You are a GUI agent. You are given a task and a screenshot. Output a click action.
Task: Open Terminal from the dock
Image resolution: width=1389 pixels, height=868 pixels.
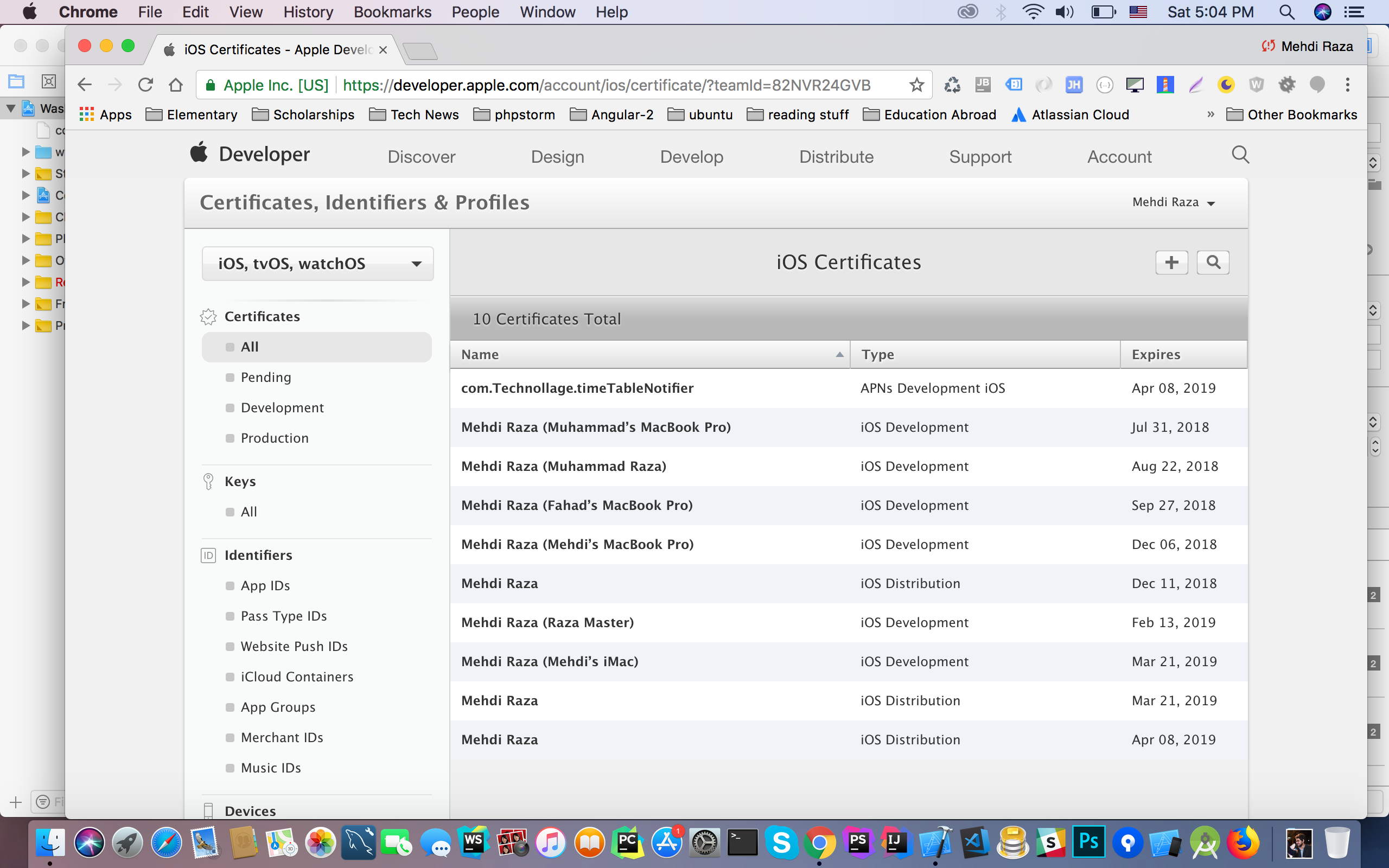[742, 843]
